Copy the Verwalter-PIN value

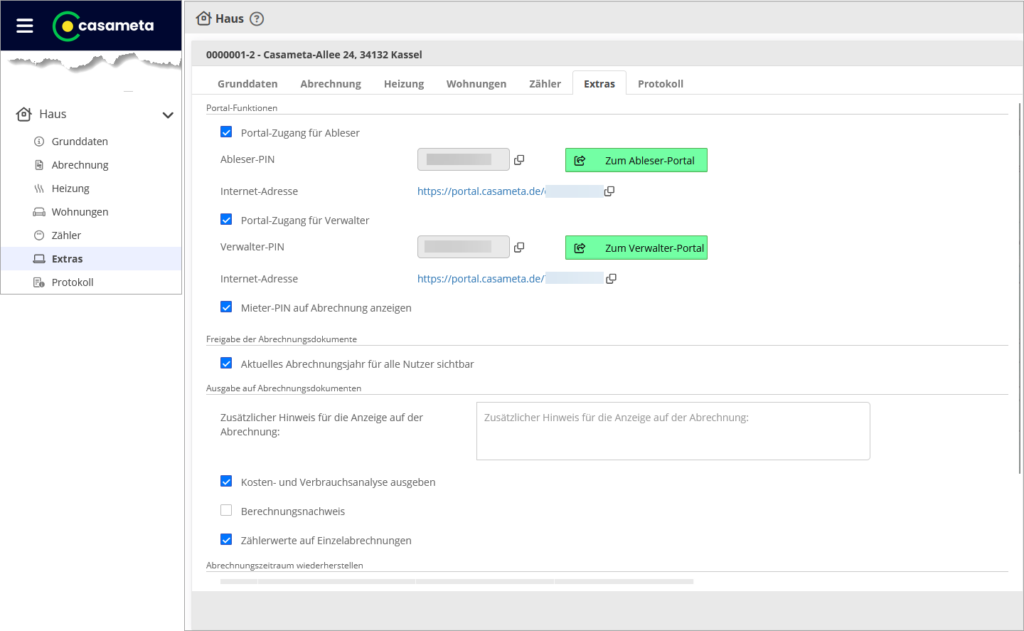point(519,247)
